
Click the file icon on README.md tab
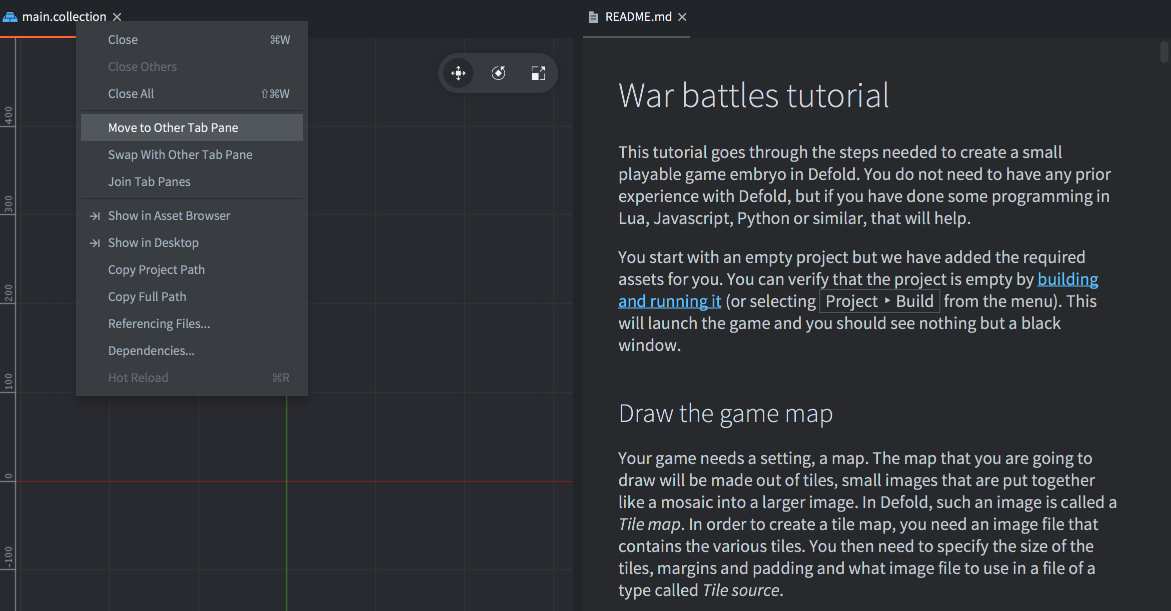(x=595, y=17)
